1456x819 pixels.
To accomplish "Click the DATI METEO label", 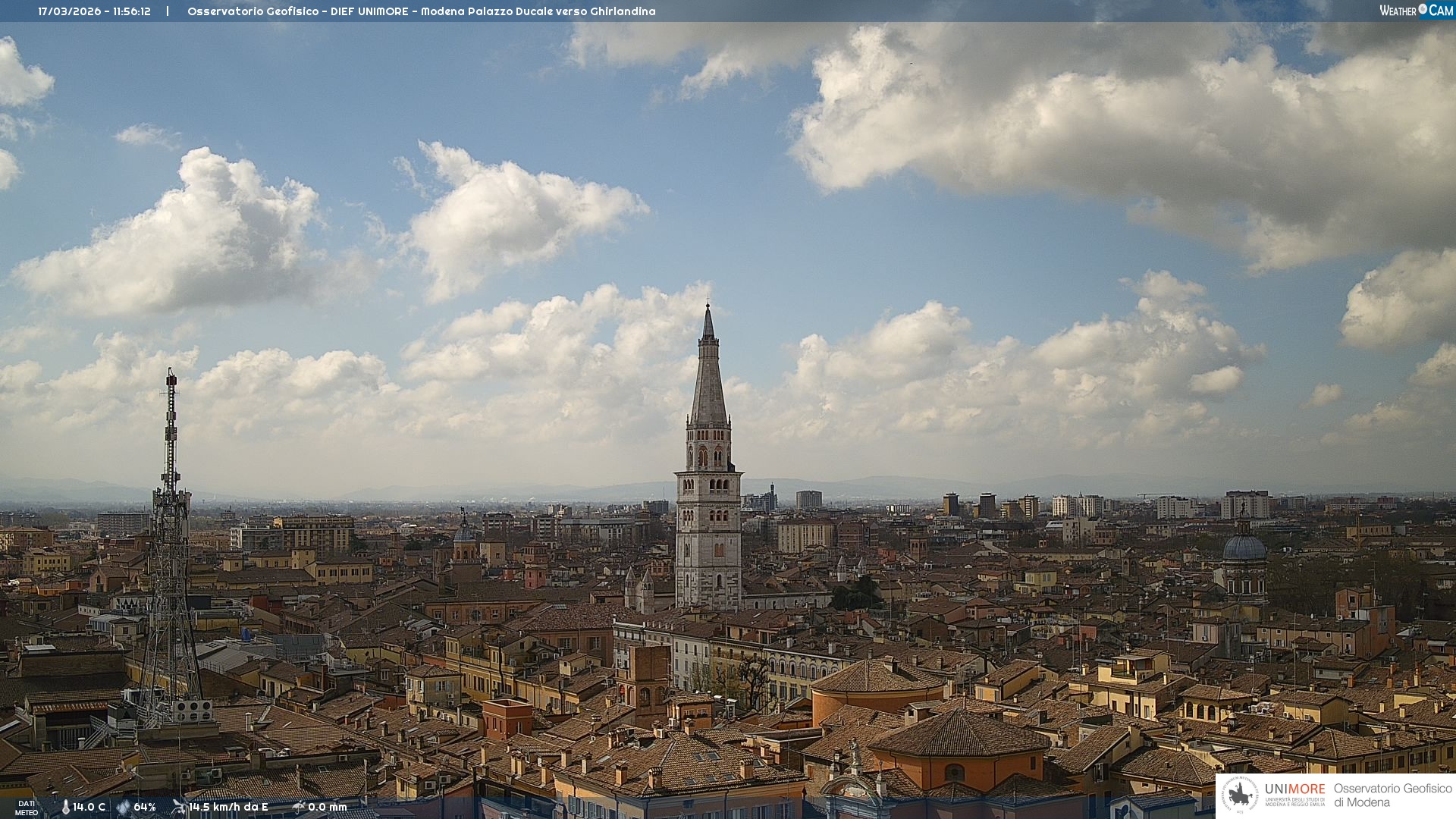I will point(27,808).
